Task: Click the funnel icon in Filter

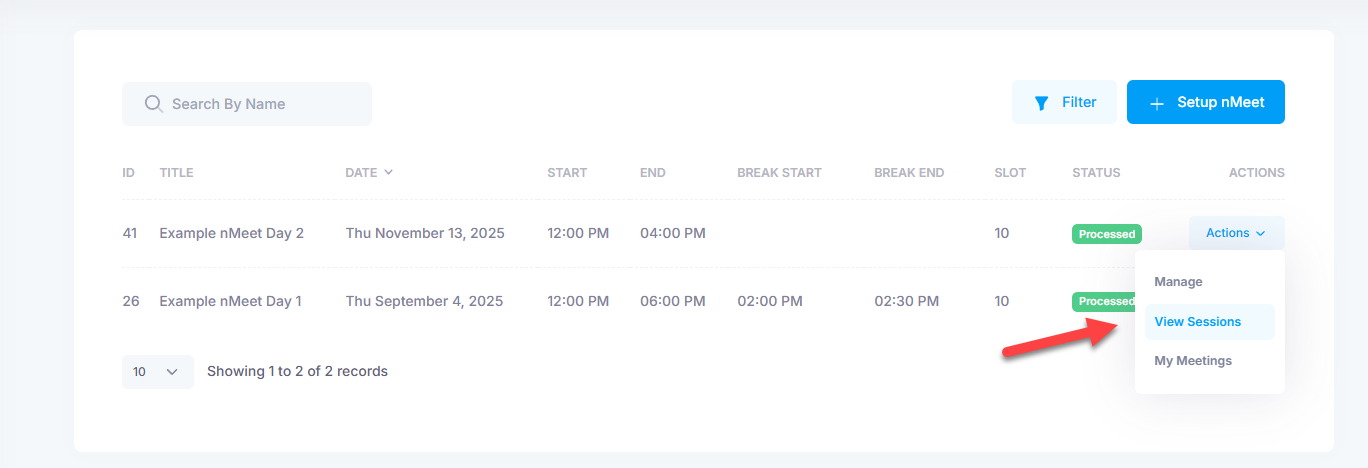Action: coord(1041,103)
